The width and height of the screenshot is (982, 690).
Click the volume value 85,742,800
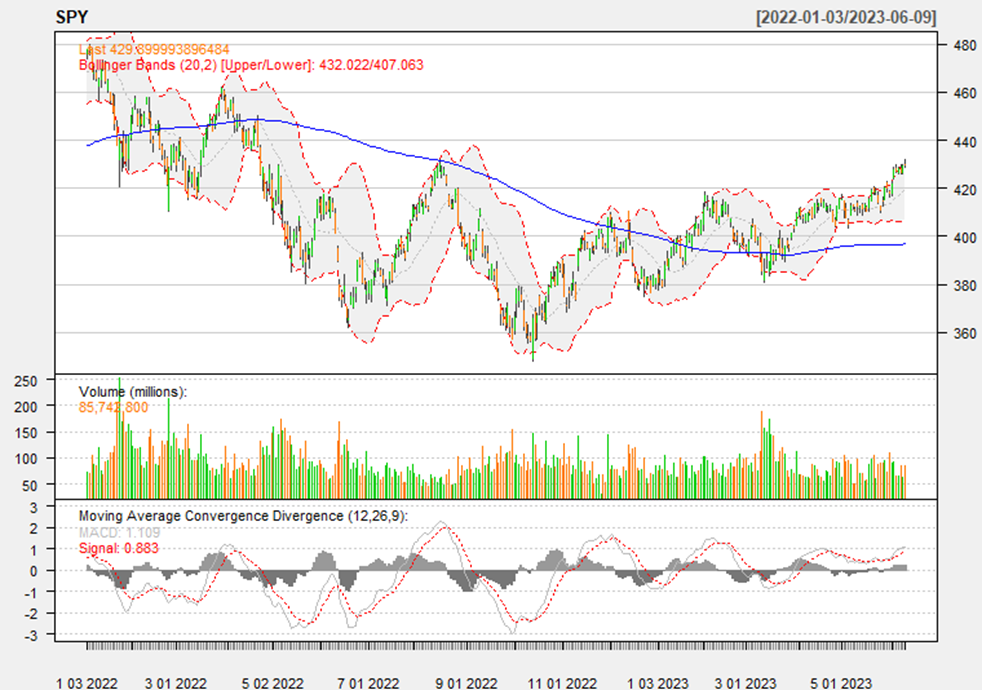tap(113, 408)
